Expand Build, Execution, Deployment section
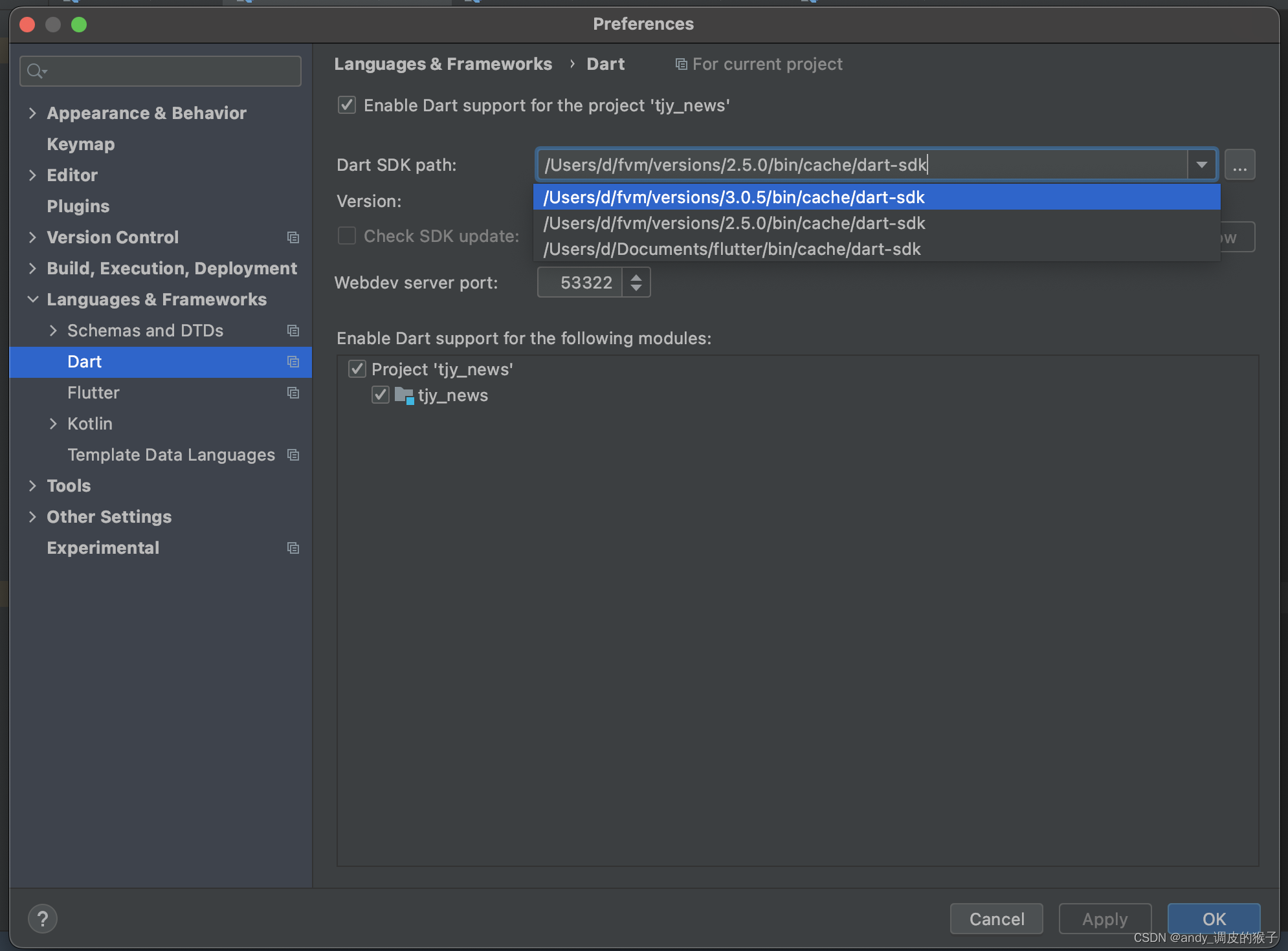This screenshot has width=1288, height=951. click(32, 268)
